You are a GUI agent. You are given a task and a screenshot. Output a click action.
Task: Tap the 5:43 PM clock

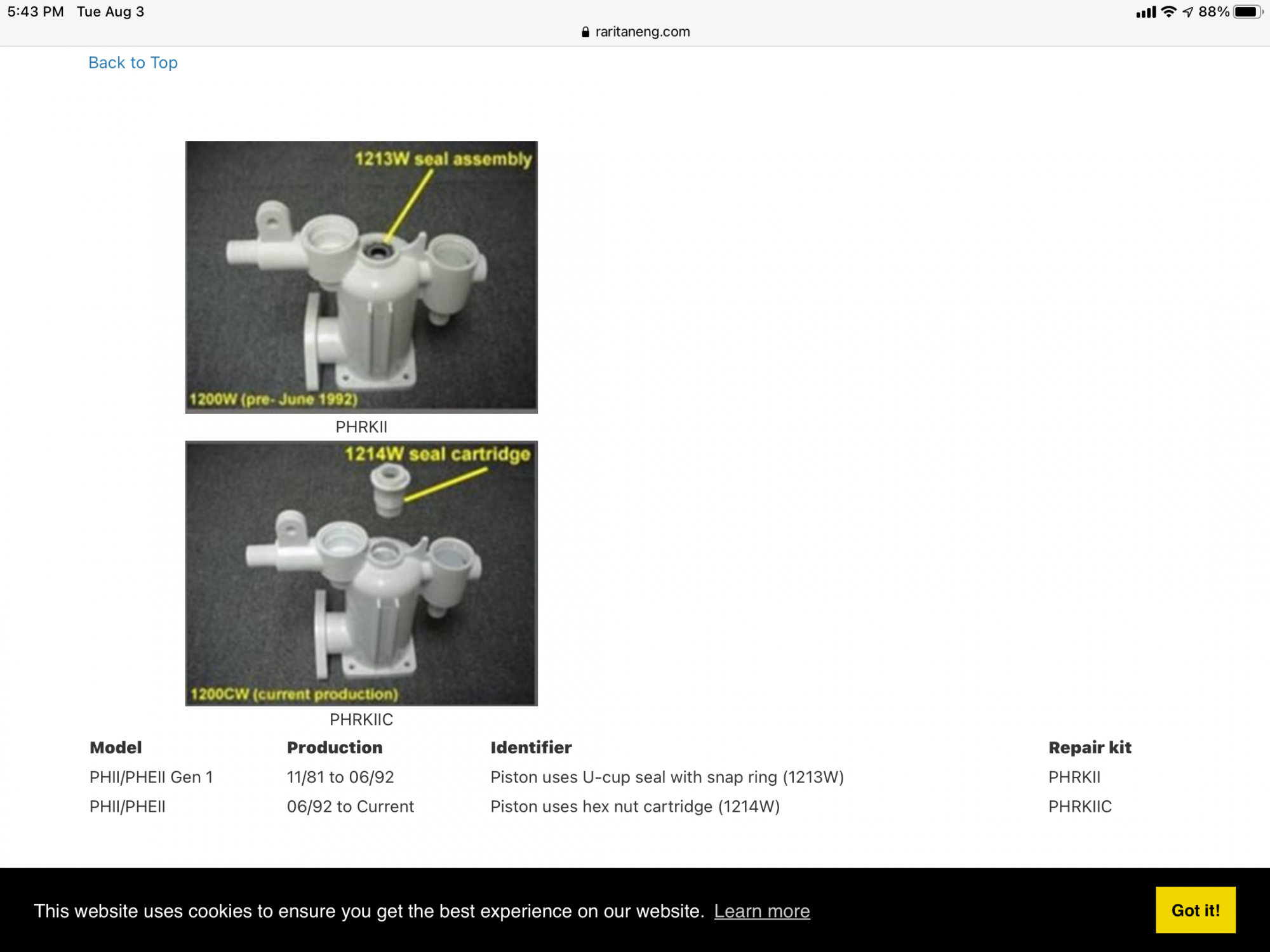36,12
